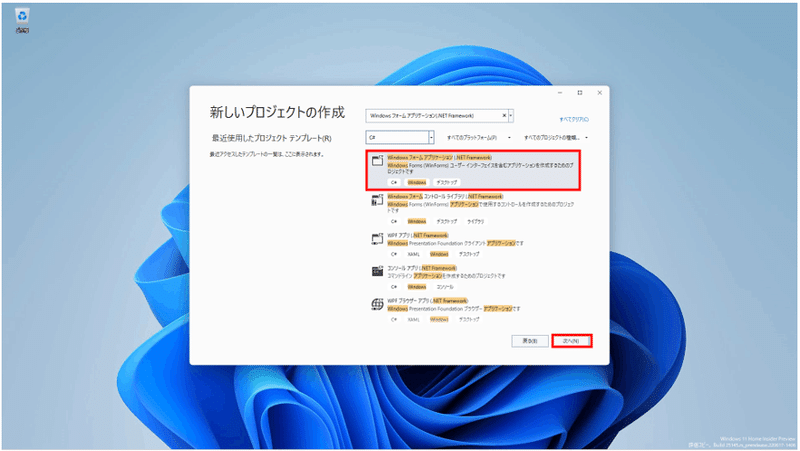Select Windows フォーム コントロール ライブラリ title
The image size is (800, 451).
445,196
